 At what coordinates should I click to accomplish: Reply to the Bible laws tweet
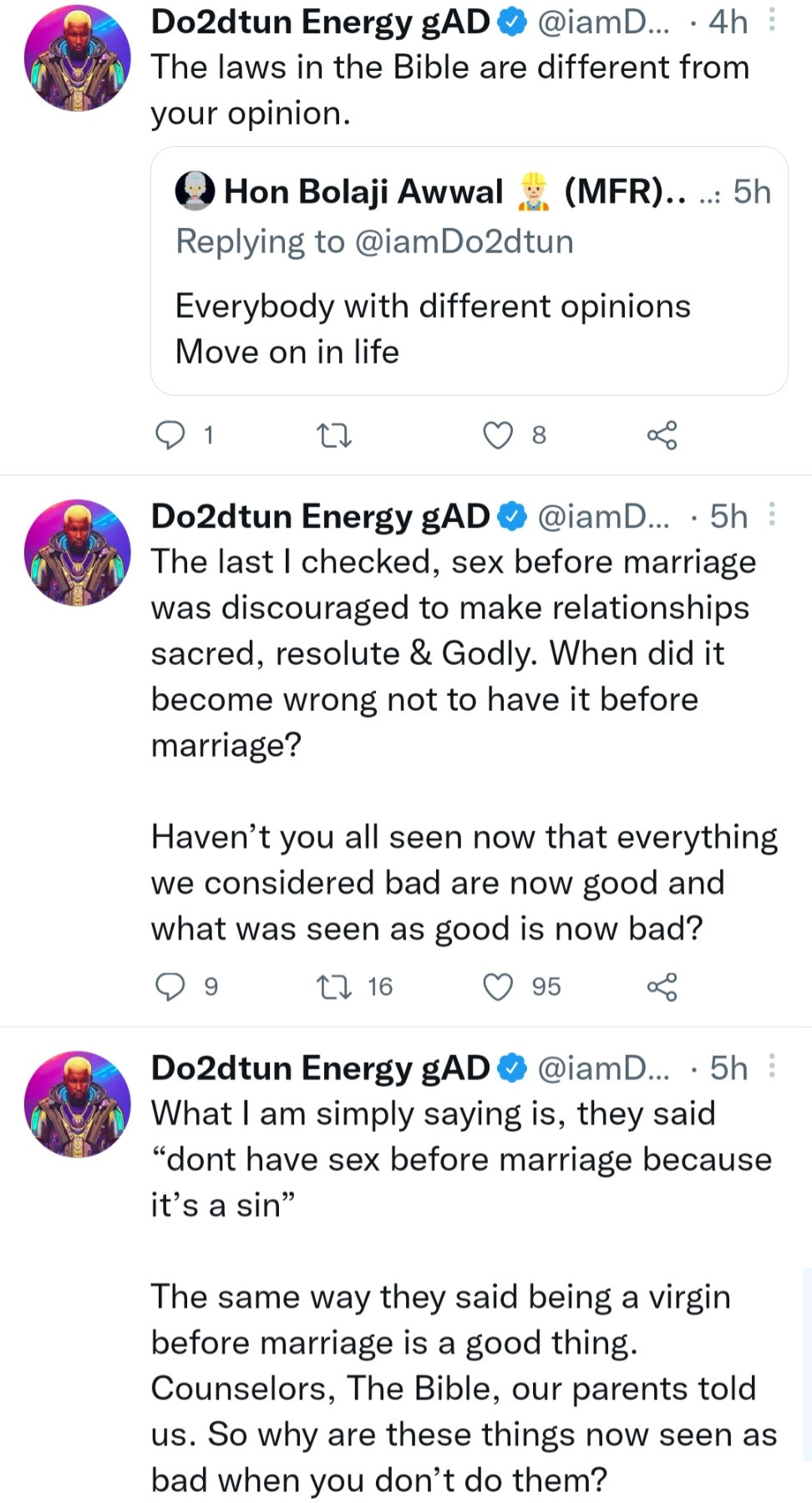coord(171,435)
